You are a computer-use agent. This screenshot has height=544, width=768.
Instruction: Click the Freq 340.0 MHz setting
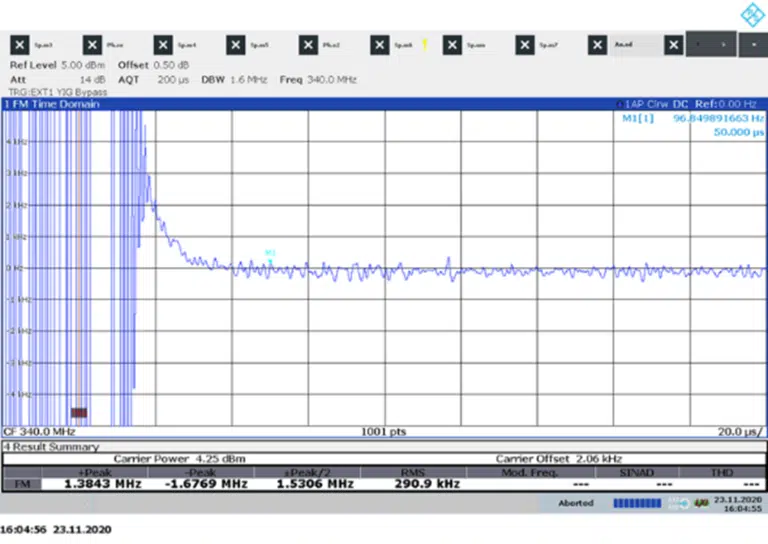click(x=318, y=78)
